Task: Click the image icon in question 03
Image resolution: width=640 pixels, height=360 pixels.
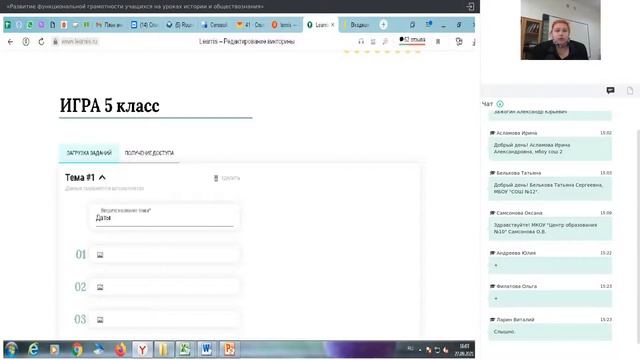Action: [x=100, y=320]
